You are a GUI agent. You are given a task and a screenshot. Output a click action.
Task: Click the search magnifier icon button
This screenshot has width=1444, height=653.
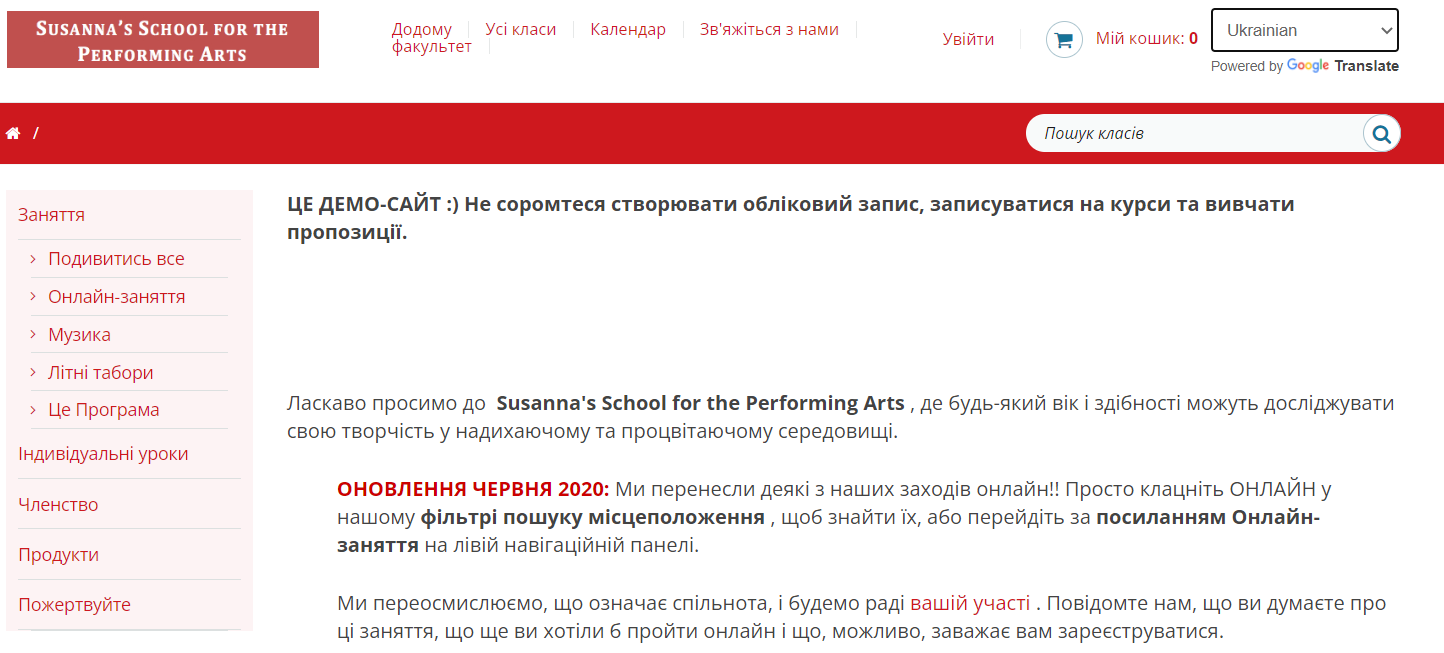point(1382,133)
